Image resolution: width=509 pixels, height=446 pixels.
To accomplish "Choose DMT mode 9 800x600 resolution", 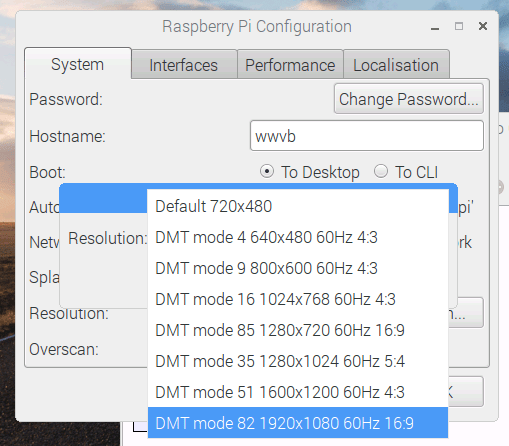I will [298, 268].
